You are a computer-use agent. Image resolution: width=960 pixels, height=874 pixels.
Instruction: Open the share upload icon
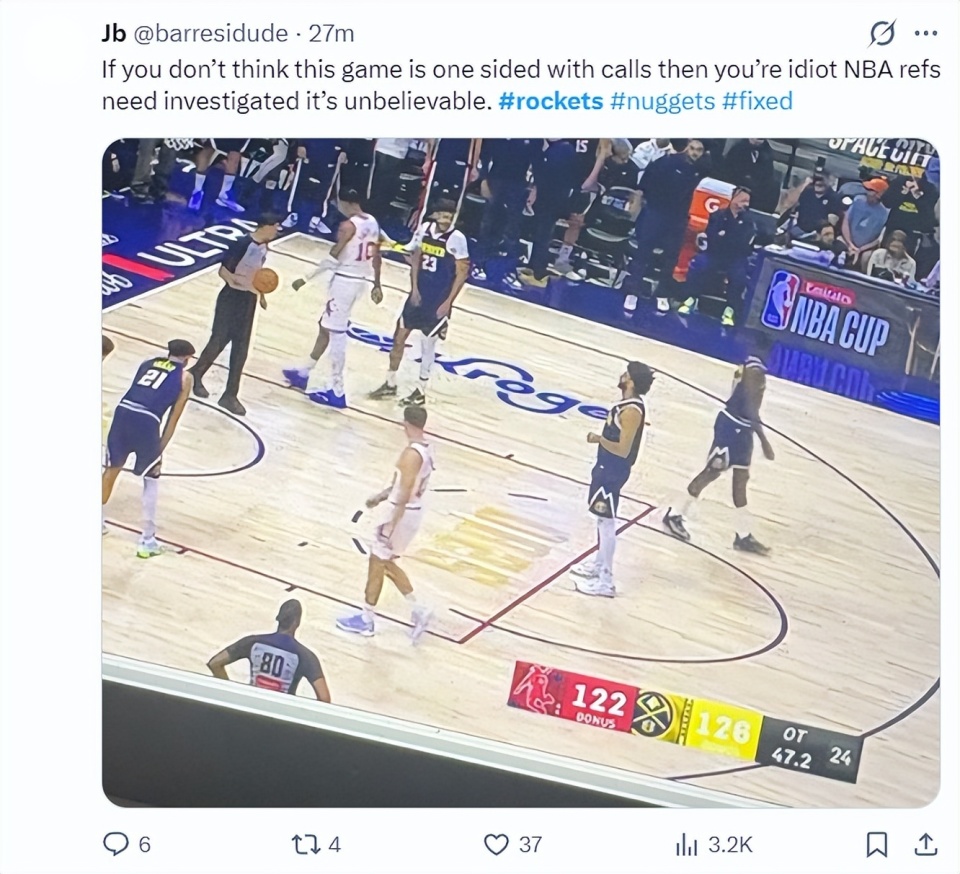926,845
